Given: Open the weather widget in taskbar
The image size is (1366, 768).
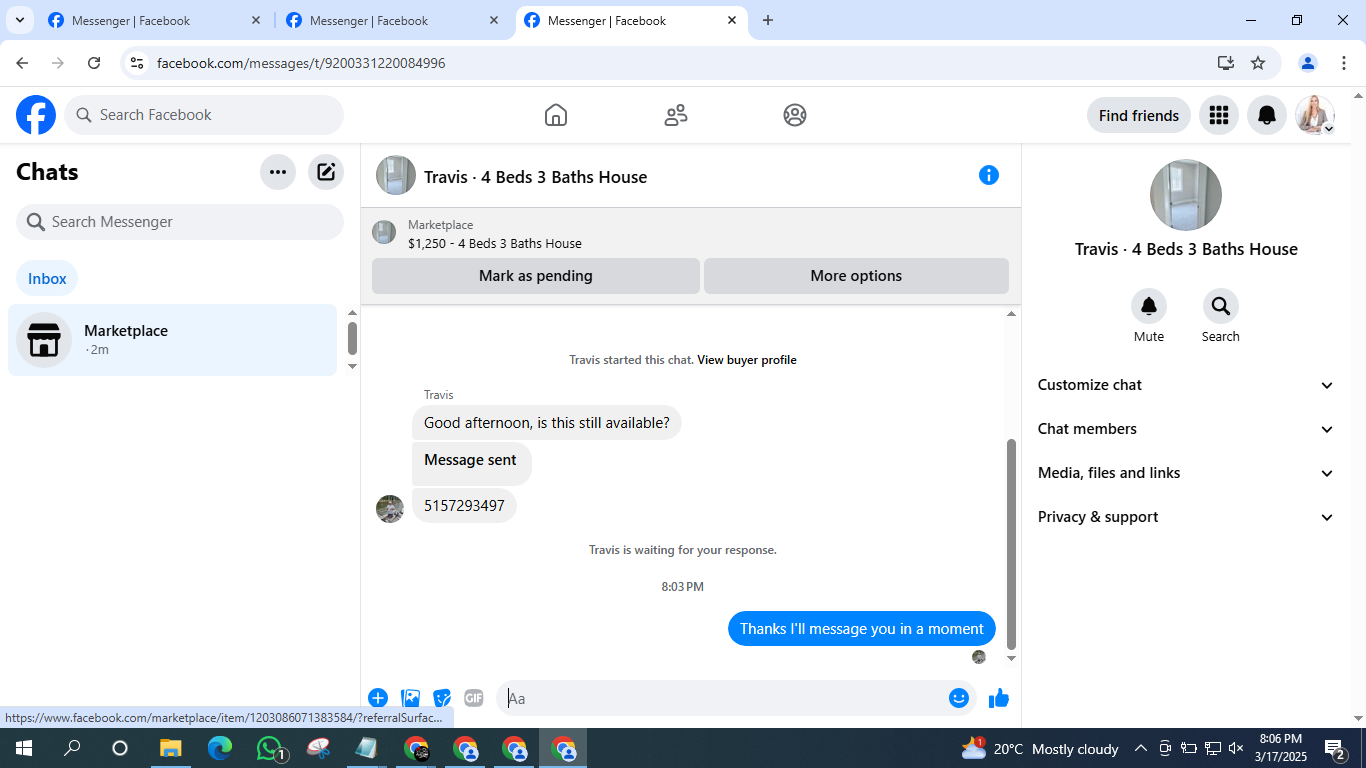Looking at the screenshot, I should point(1040,748).
